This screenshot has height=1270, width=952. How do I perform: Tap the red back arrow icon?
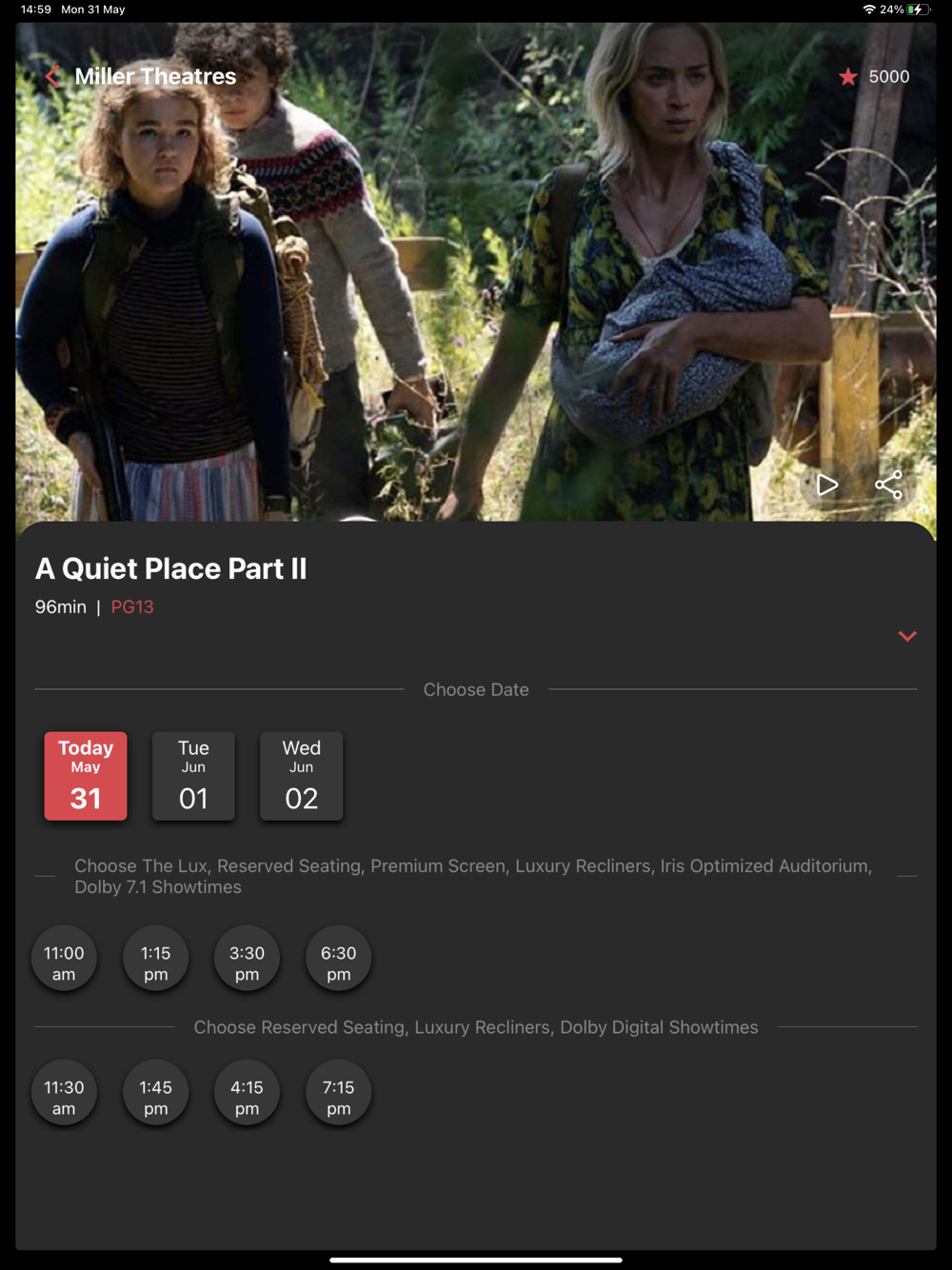coord(53,76)
